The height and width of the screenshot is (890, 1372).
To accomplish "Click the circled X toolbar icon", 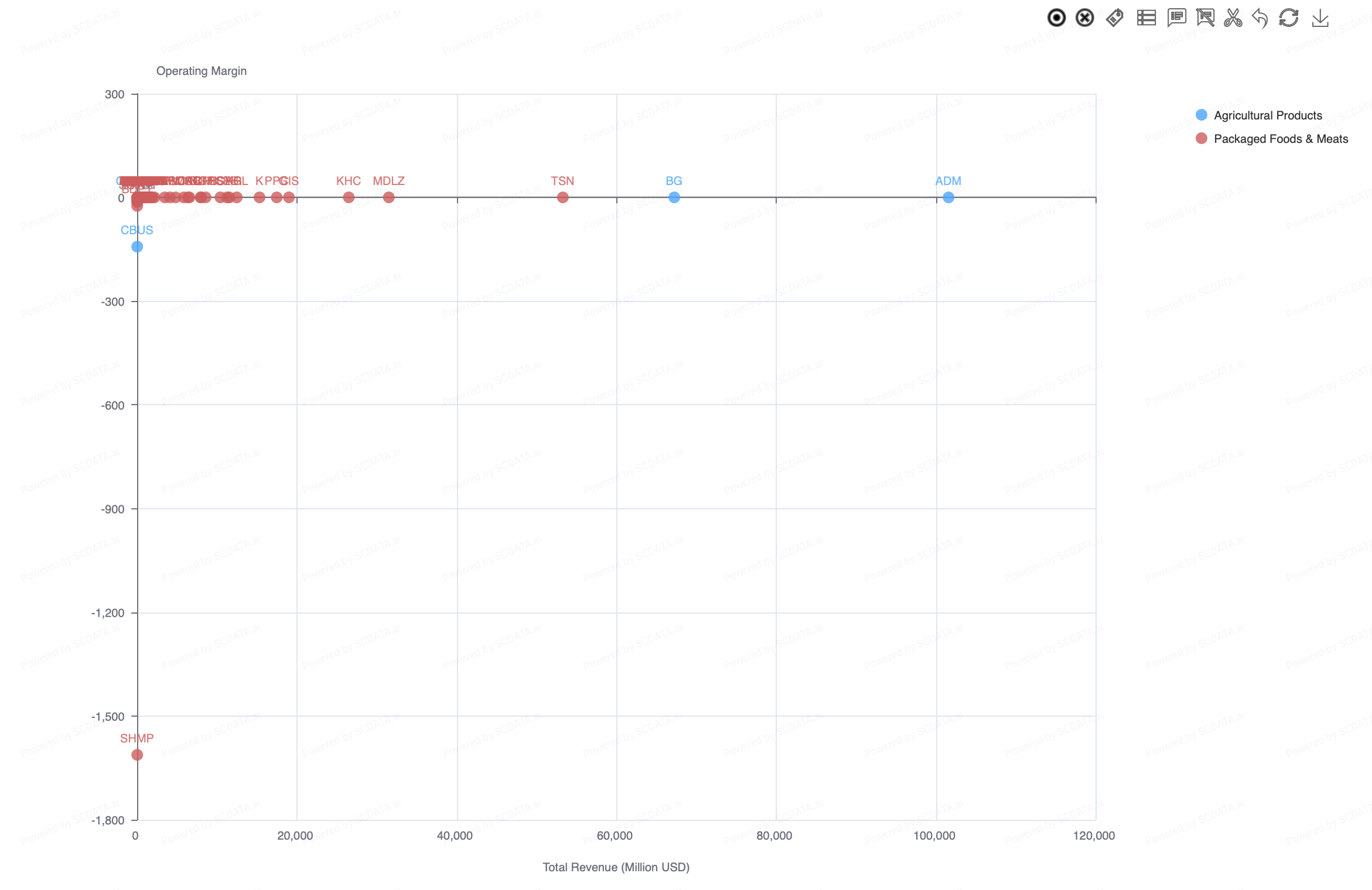I will pyautogui.click(x=1085, y=18).
